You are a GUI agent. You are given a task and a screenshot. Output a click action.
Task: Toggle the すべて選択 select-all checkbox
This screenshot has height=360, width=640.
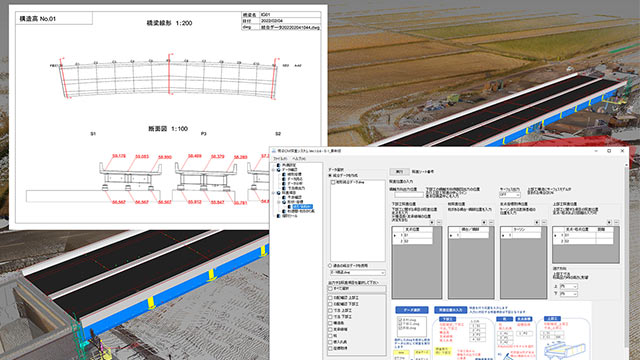331,289
